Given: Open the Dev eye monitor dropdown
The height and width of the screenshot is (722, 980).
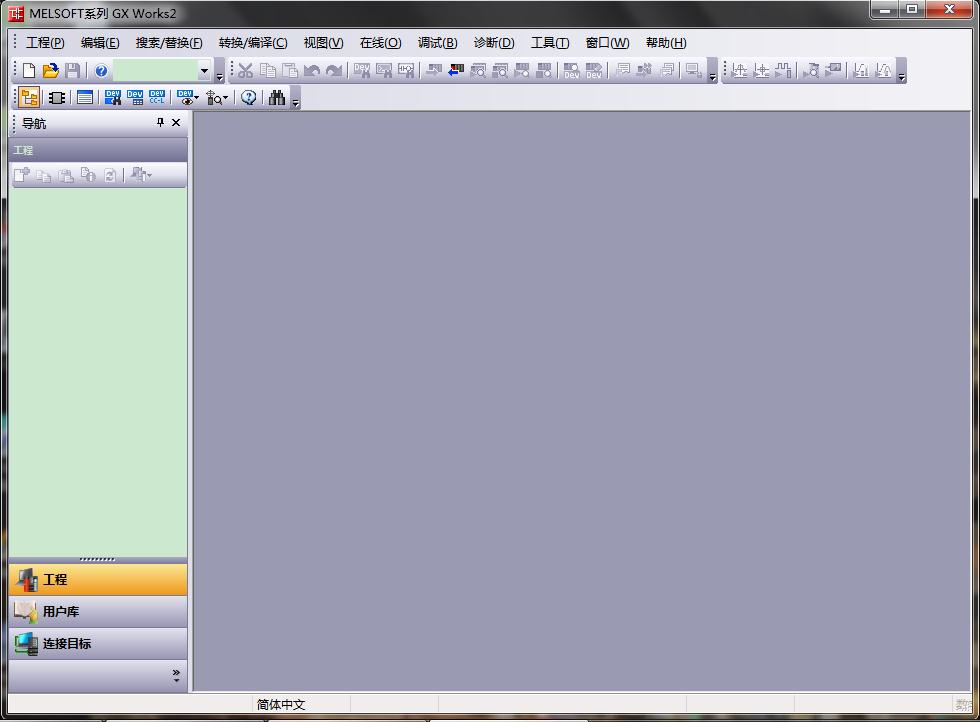Looking at the screenshot, I should click(187, 98).
